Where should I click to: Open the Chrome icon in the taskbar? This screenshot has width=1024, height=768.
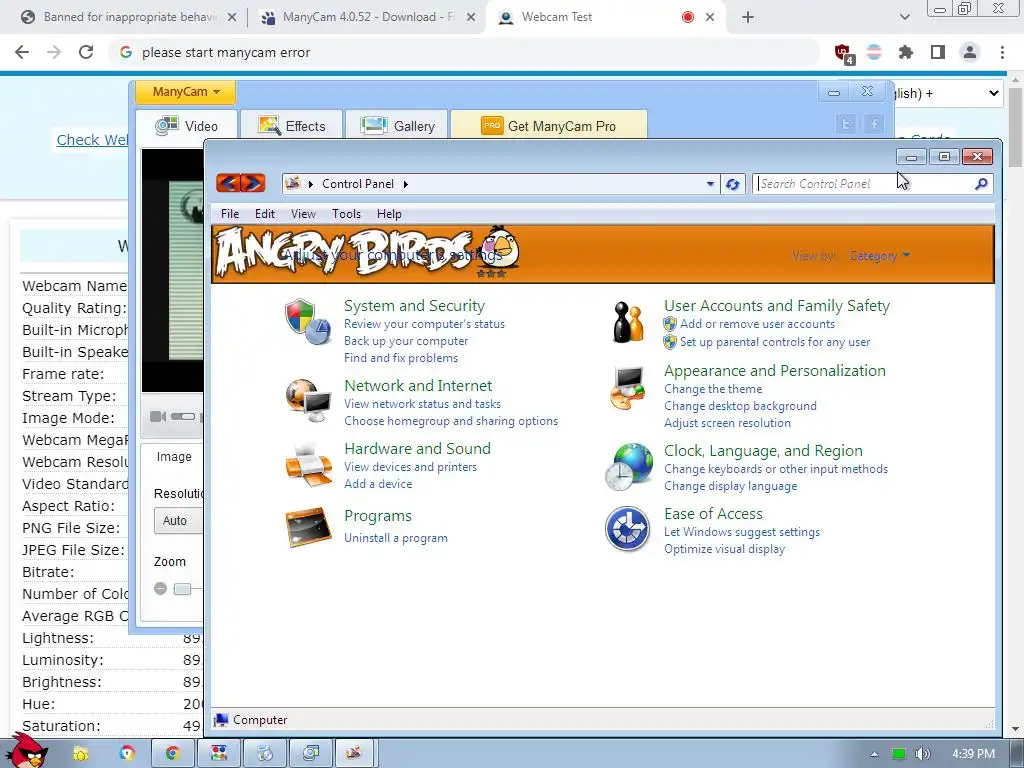[x=172, y=754]
